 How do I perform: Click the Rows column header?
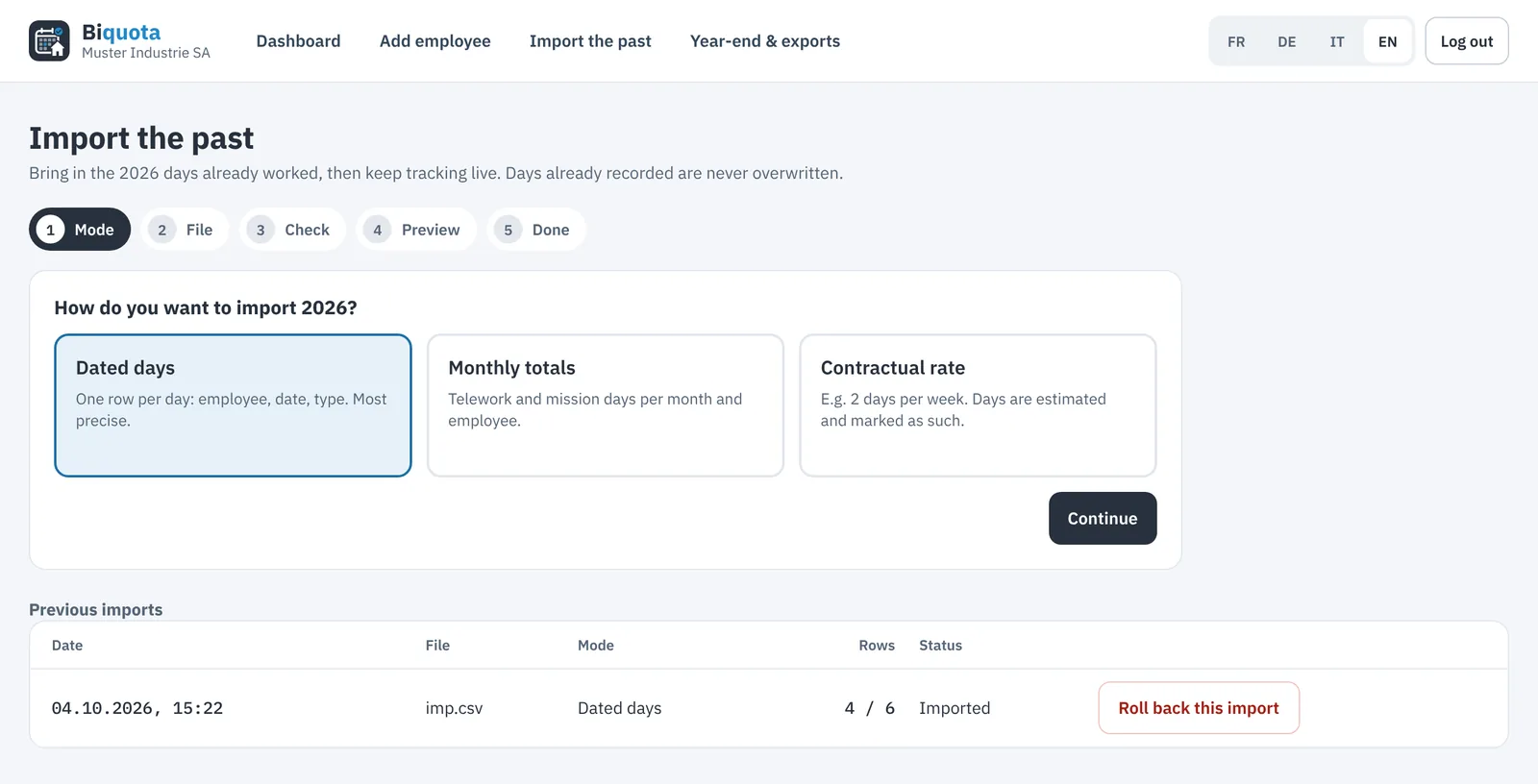pos(877,646)
